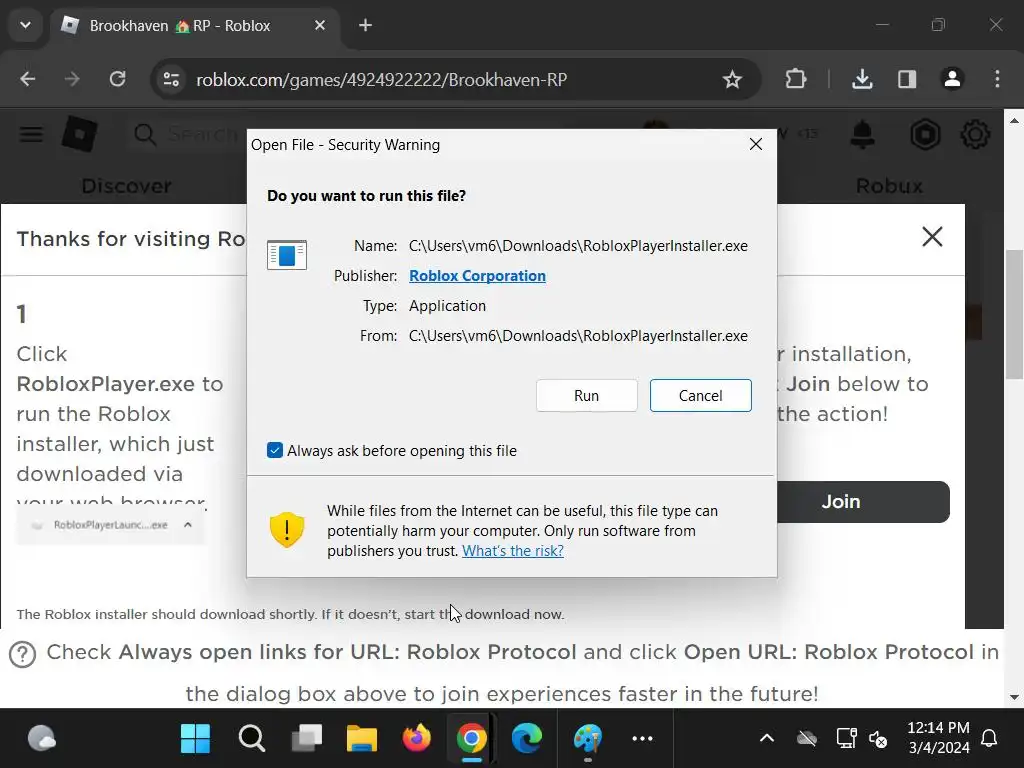Close the Thanks for visiting Roblox popup
Viewport: 1024px width, 768px height.
932,236
